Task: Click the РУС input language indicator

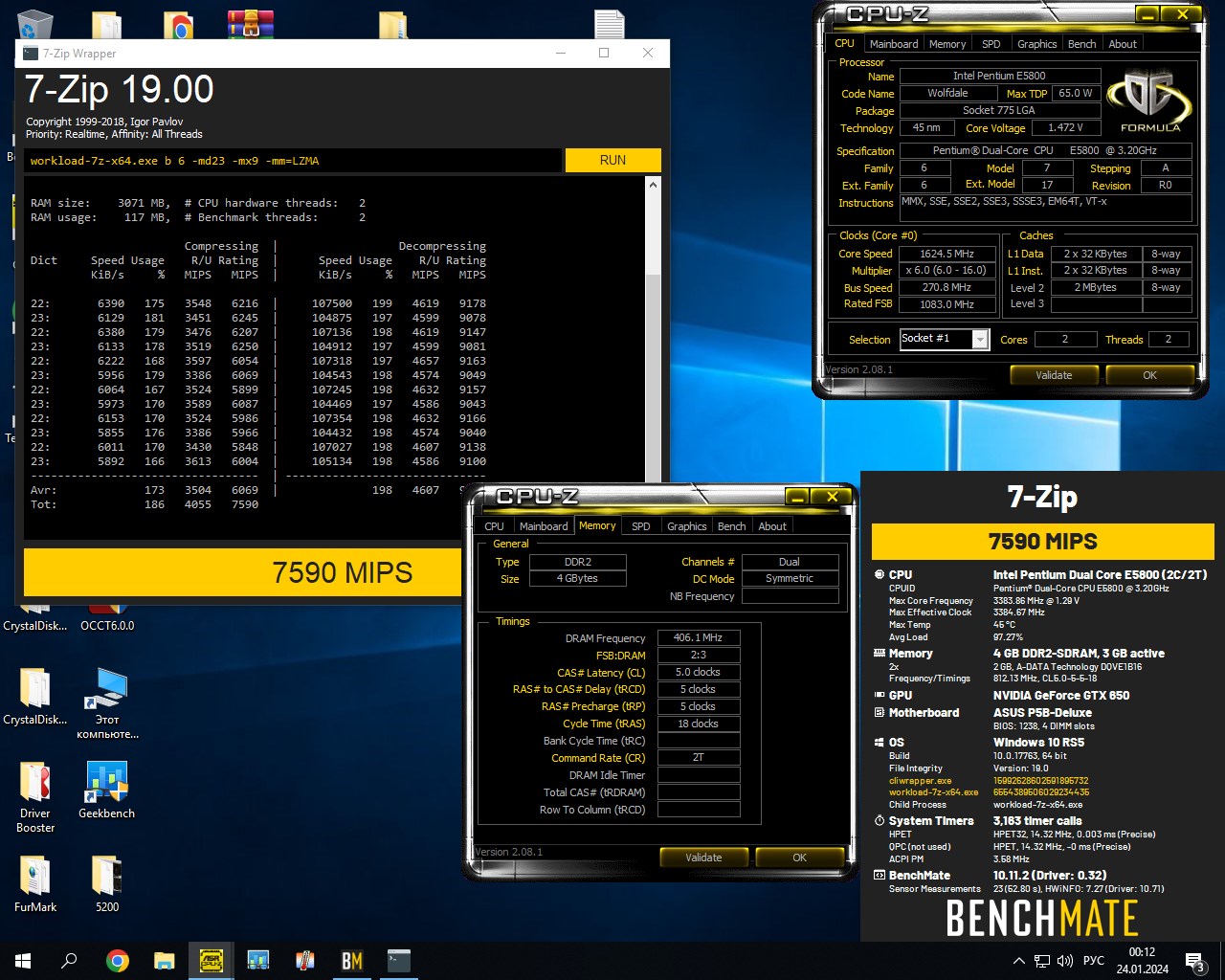Action: point(1094,961)
